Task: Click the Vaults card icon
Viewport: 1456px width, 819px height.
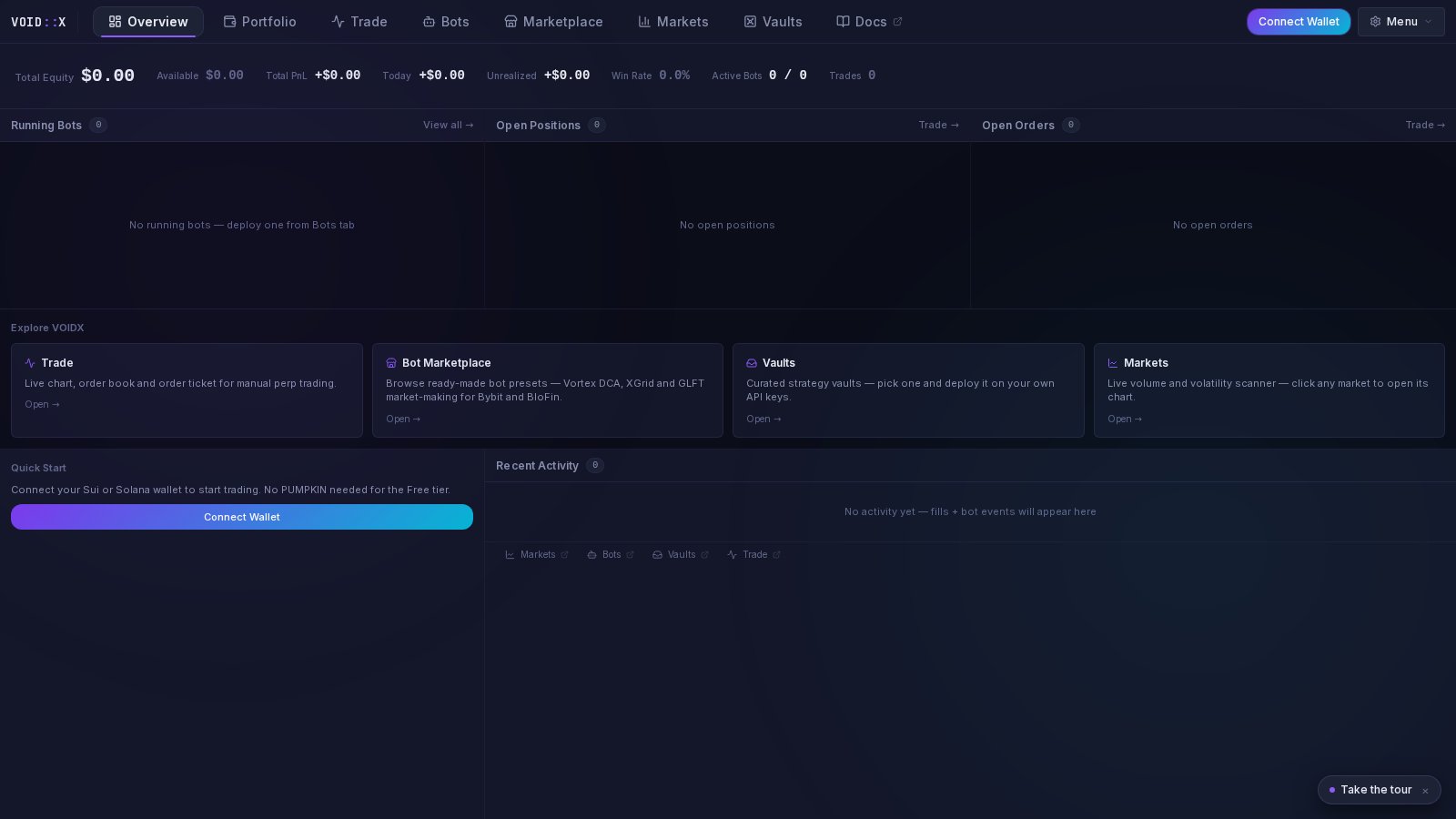Action: click(x=752, y=363)
